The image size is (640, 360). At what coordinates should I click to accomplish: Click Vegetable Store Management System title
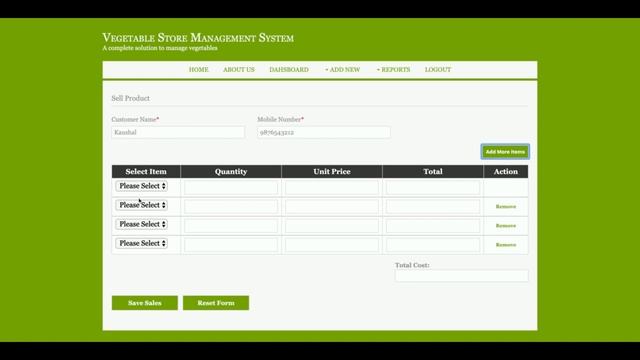pyautogui.click(x=198, y=38)
